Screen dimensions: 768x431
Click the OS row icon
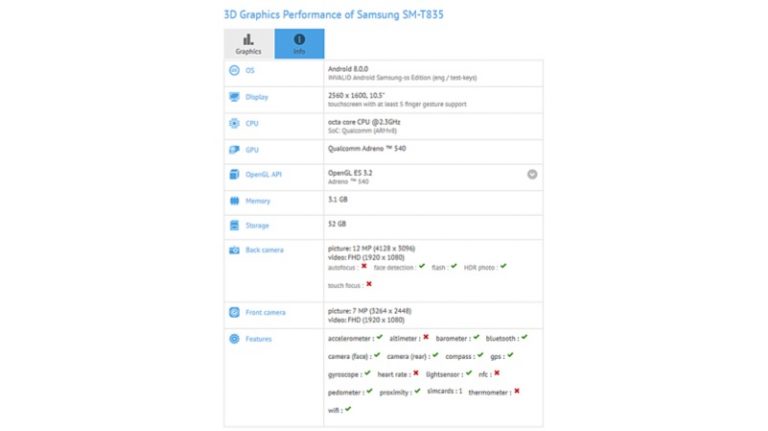click(234, 71)
